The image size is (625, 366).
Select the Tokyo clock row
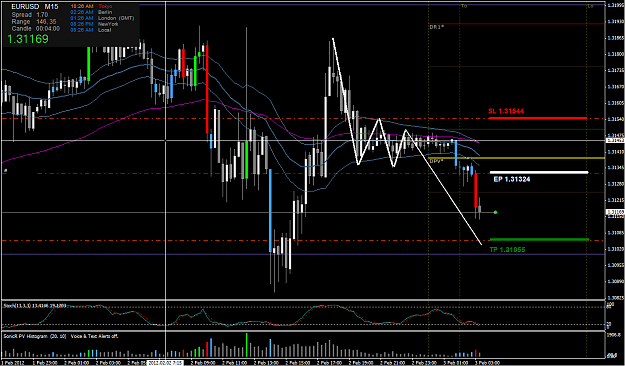point(92,6)
